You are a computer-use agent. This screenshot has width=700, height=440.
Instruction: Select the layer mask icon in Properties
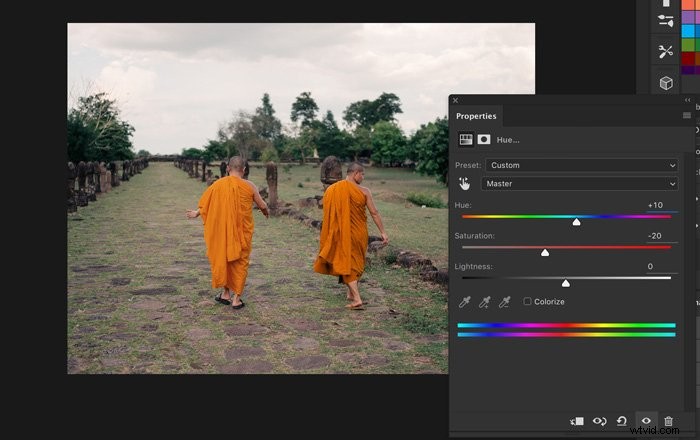coord(484,140)
